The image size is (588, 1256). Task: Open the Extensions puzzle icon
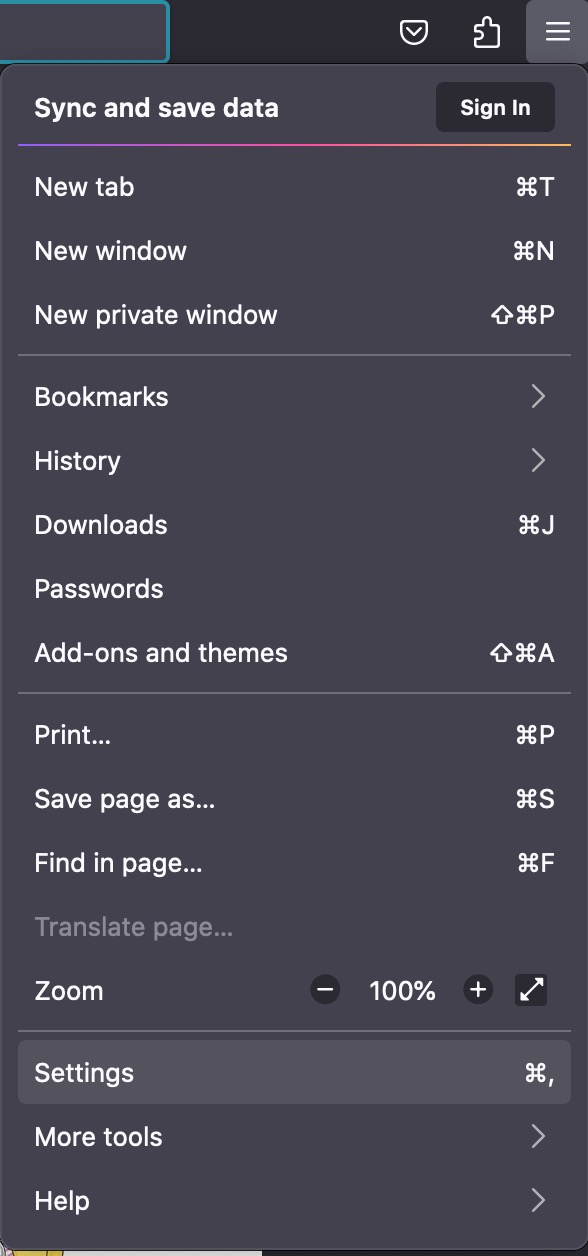pyautogui.click(x=486, y=33)
